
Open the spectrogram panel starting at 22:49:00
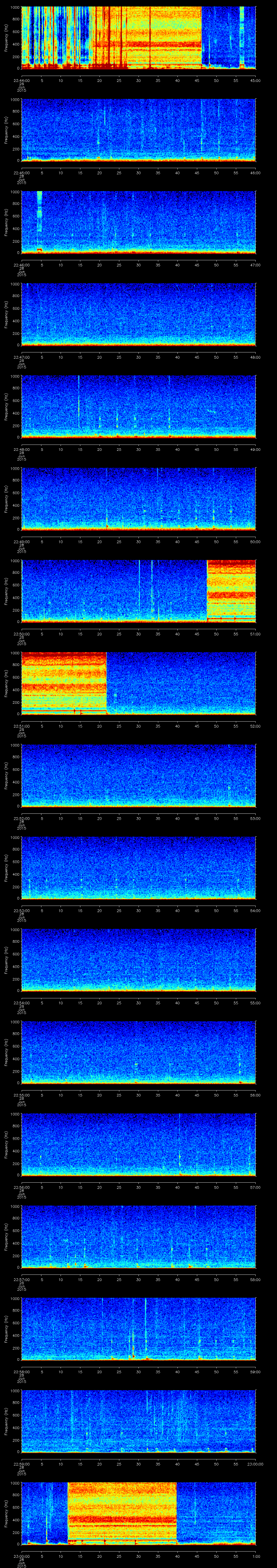(139, 499)
